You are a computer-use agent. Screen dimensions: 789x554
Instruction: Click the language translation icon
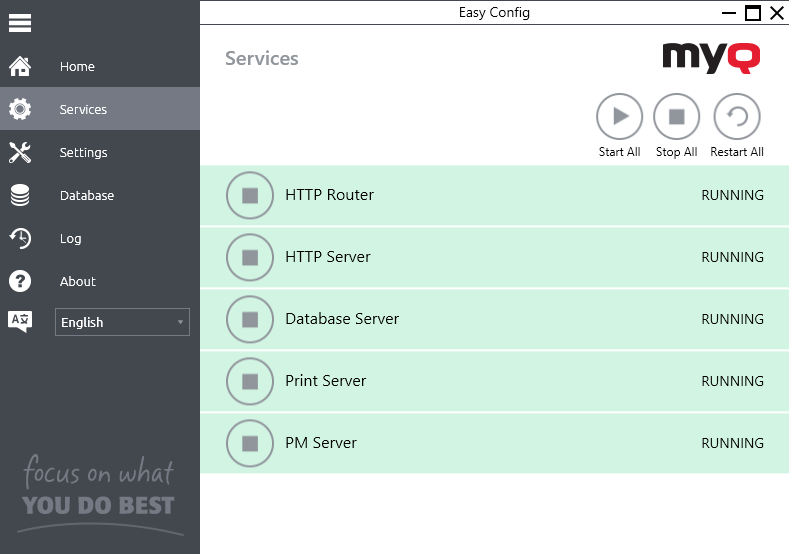(x=20, y=321)
